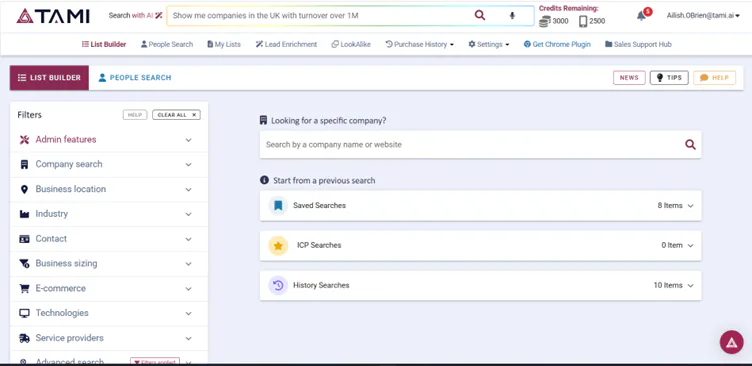The image size is (752, 366).
Task: Click the orange HELP button
Action: pos(714,78)
